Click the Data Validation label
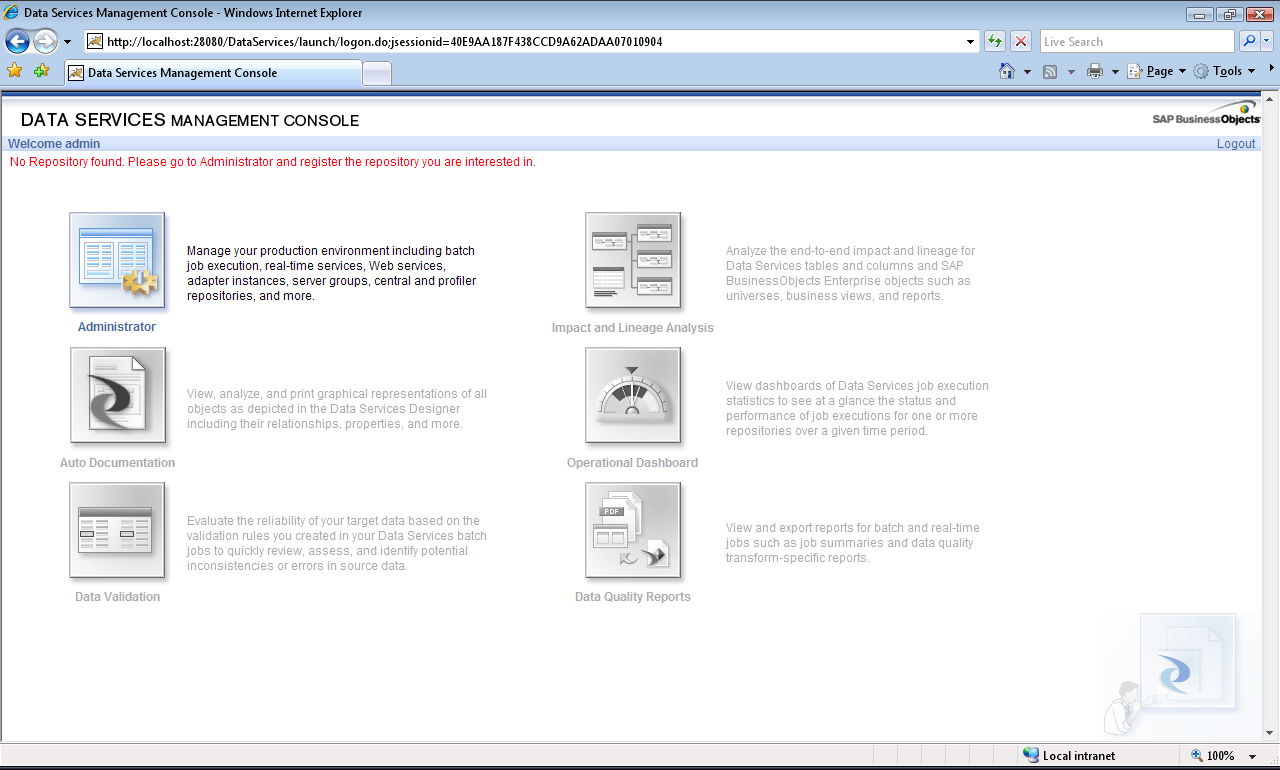 point(117,597)
